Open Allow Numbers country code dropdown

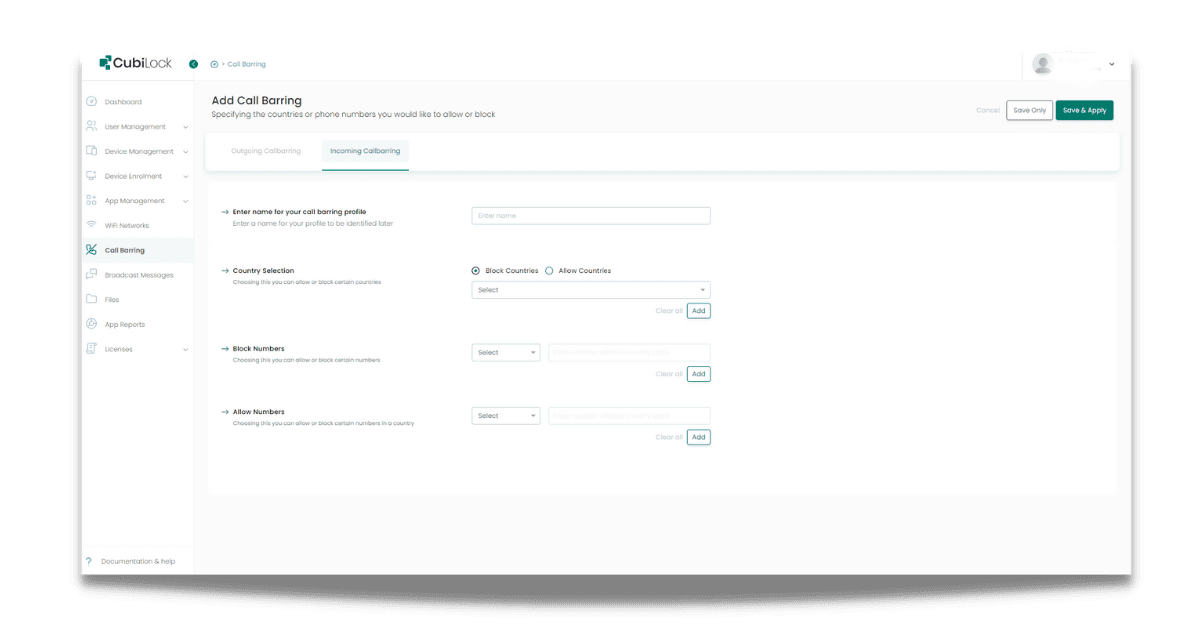506,416
